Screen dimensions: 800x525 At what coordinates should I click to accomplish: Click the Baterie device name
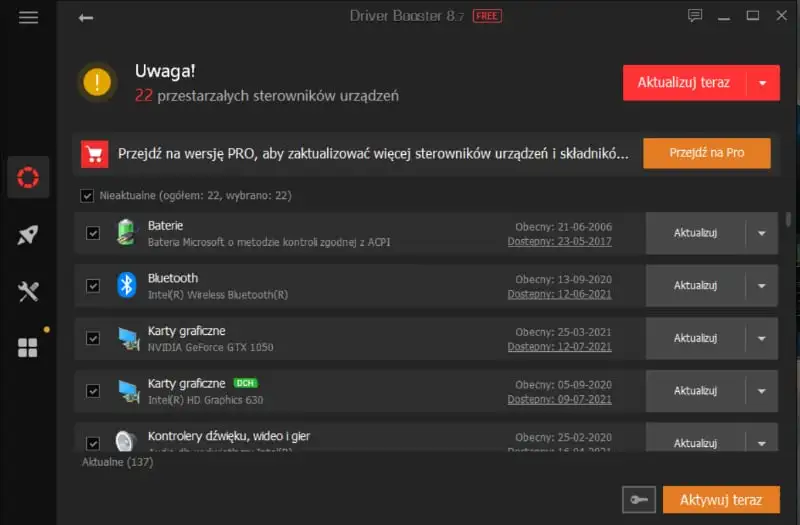coord(165,226)
